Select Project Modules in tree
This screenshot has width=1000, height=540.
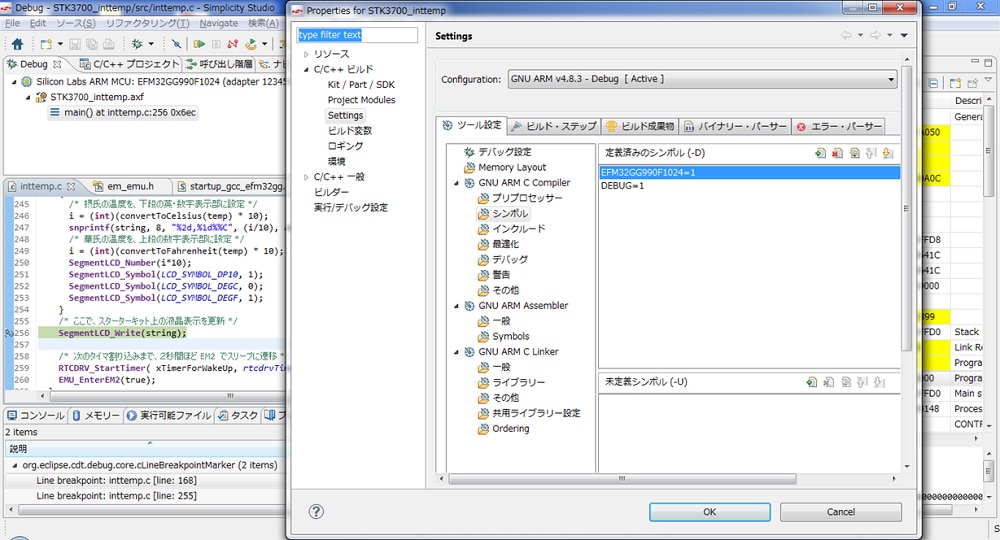[x=361, y=100]
